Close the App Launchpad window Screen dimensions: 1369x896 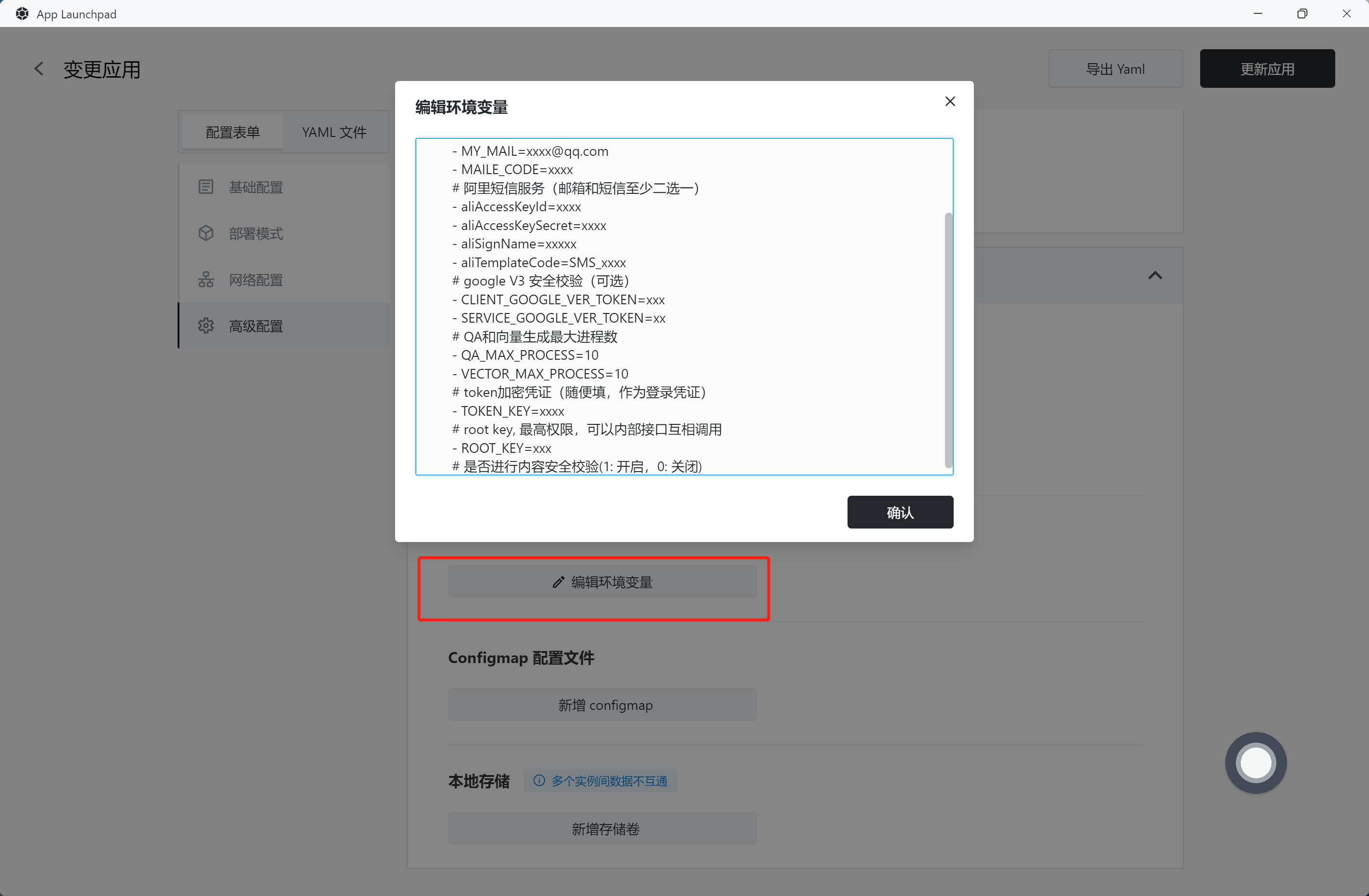click(1346, 13)
